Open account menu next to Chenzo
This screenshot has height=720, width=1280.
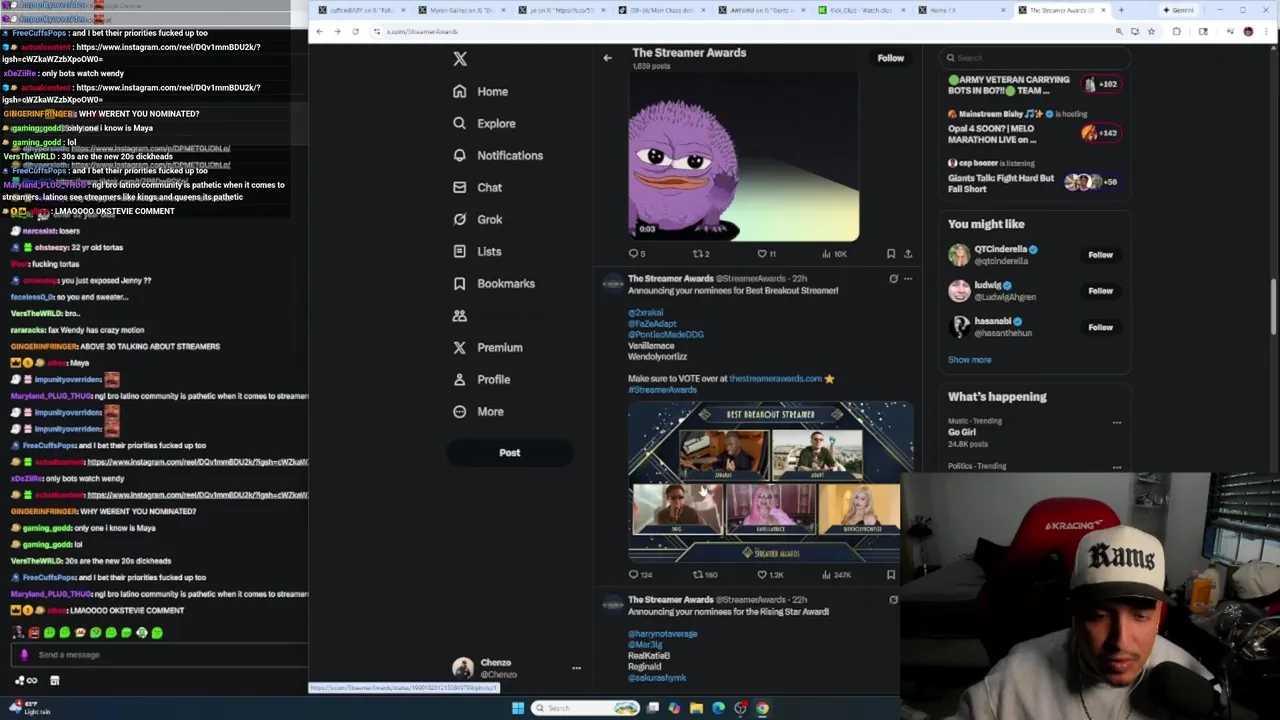point(576,668)
